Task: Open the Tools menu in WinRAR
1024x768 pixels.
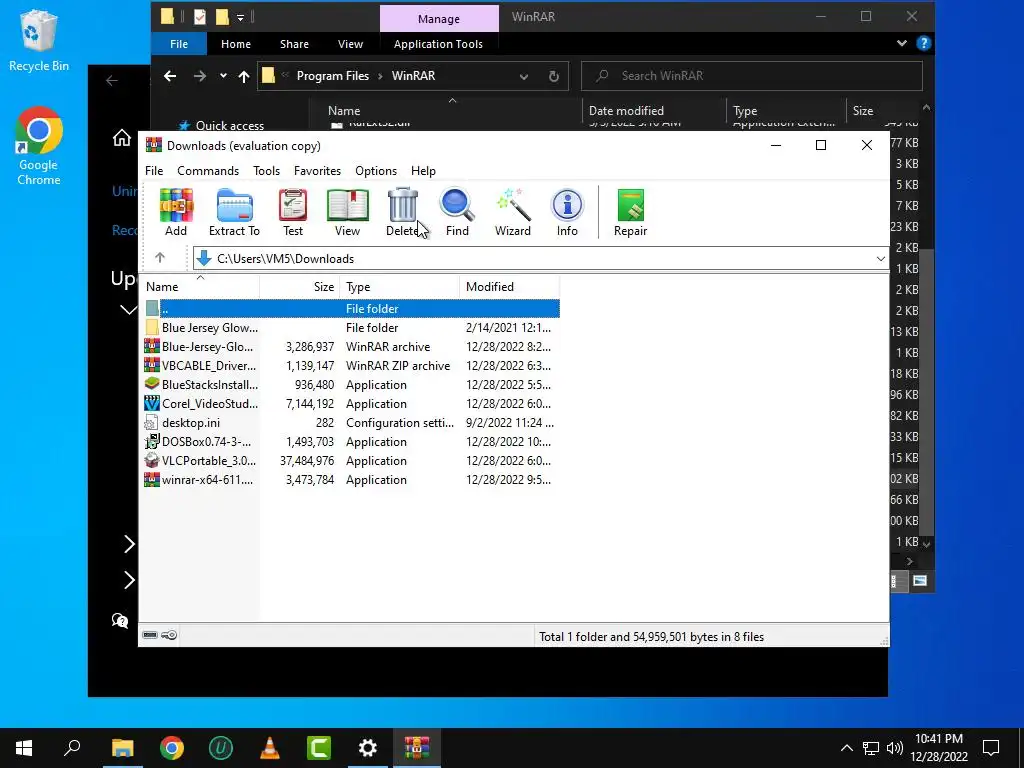Action: click(x=266, y=170)
